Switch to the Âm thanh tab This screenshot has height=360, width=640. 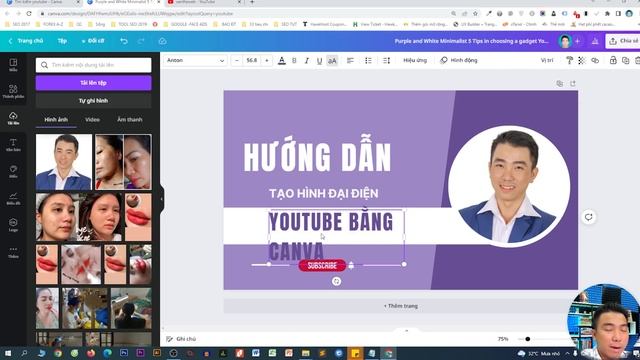[129, 120]
